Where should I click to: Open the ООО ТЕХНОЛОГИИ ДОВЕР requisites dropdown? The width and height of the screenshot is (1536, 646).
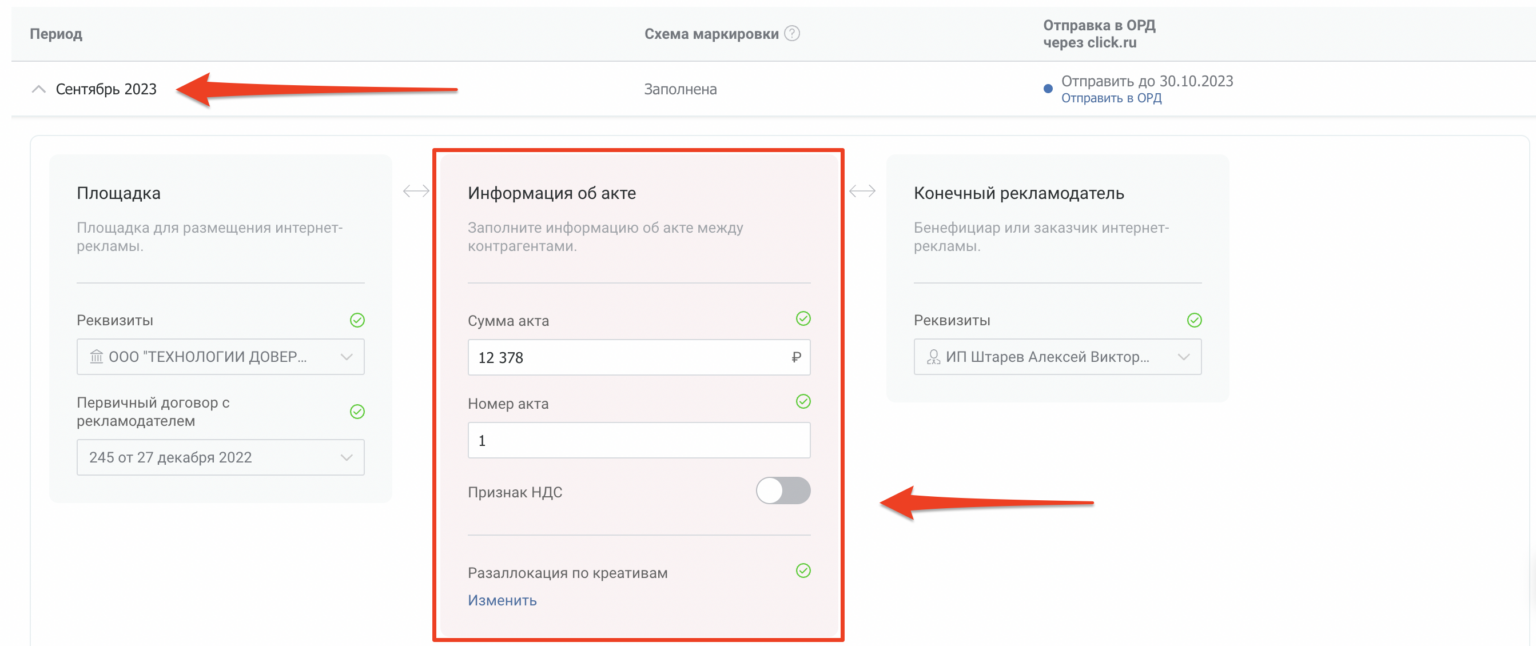tap(220, 356)
